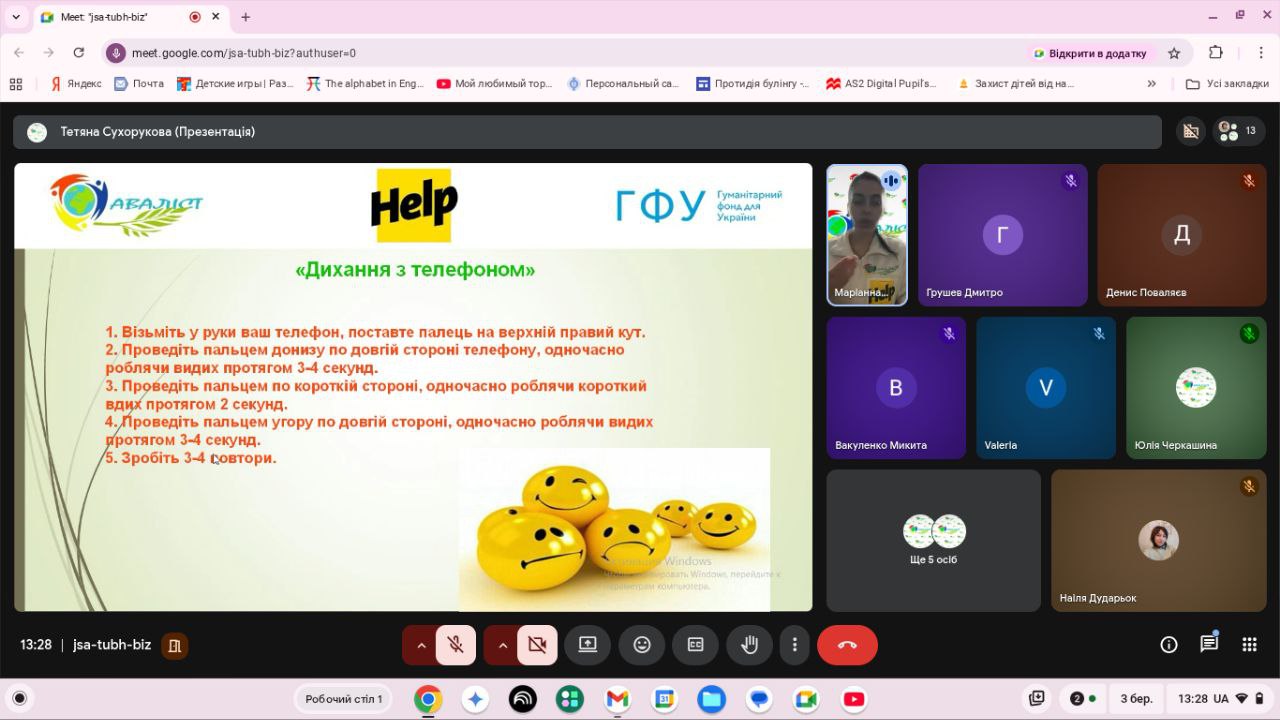1280x720 pixels.
Task: Turn on the camera in the call
Action: 537,645
